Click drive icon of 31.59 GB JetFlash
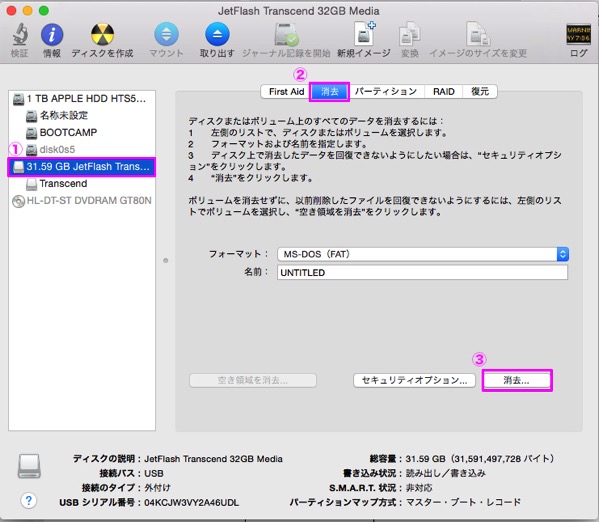 click(x=18, y=167)
